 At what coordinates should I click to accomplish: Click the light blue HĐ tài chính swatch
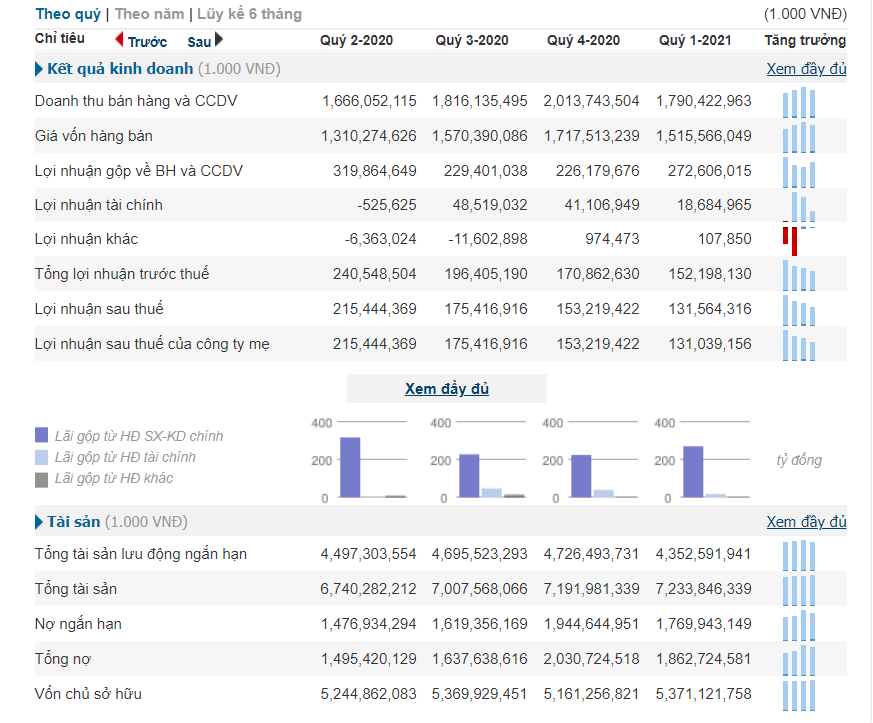(41, 457)
